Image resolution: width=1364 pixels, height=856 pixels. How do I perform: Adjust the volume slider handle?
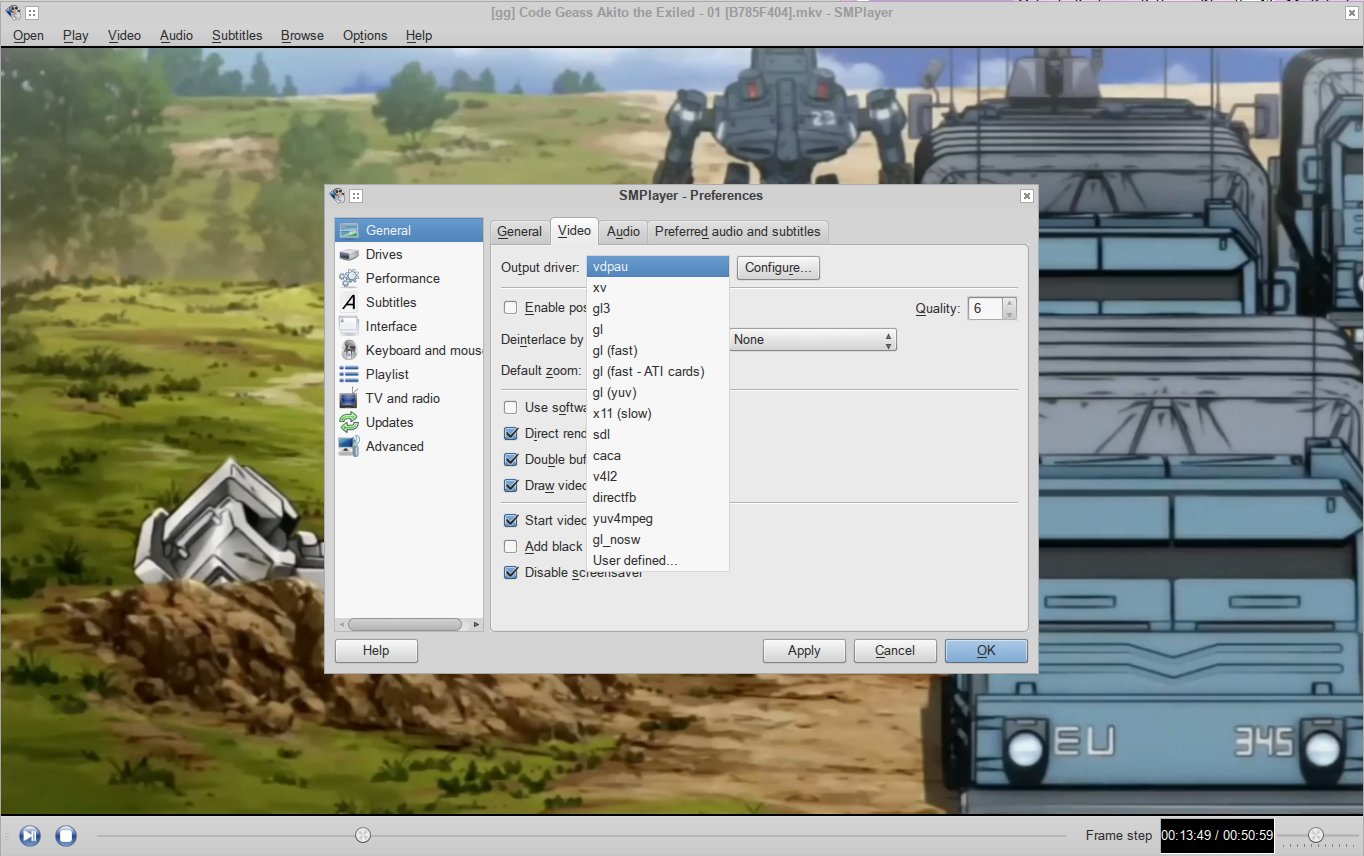[1316, 835]
